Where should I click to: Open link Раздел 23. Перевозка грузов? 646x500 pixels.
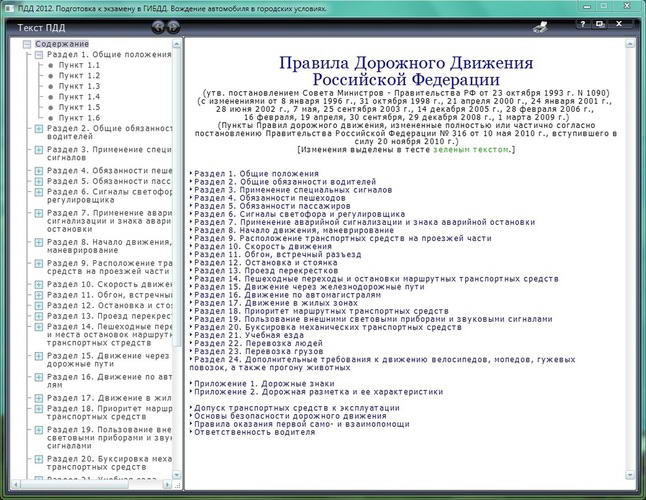coord(259,351)
